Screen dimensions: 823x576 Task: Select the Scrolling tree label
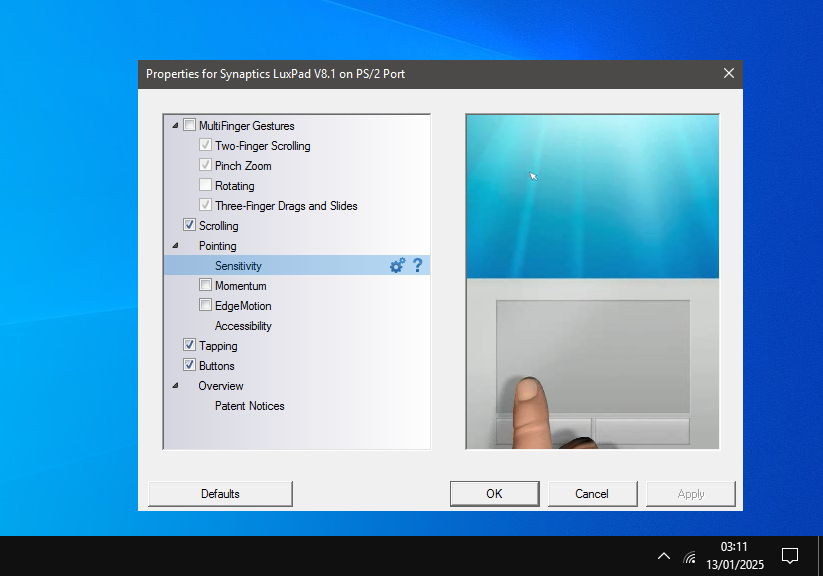tap(218, 226)
